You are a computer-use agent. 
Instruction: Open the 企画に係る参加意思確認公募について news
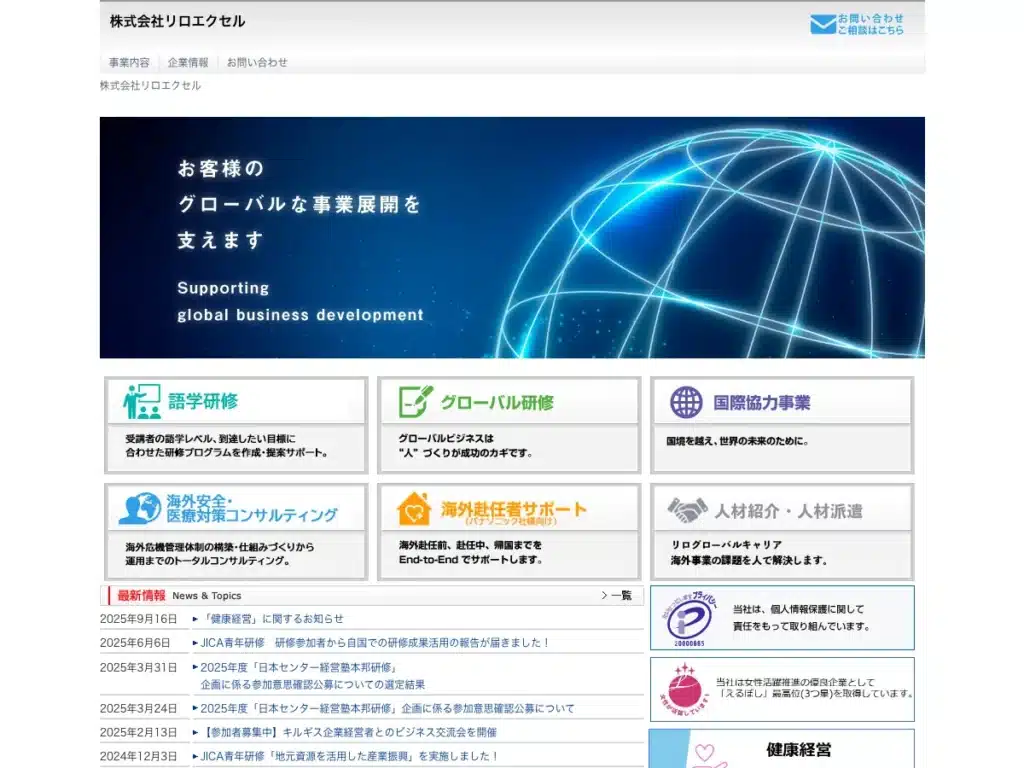tap(387, 709)
